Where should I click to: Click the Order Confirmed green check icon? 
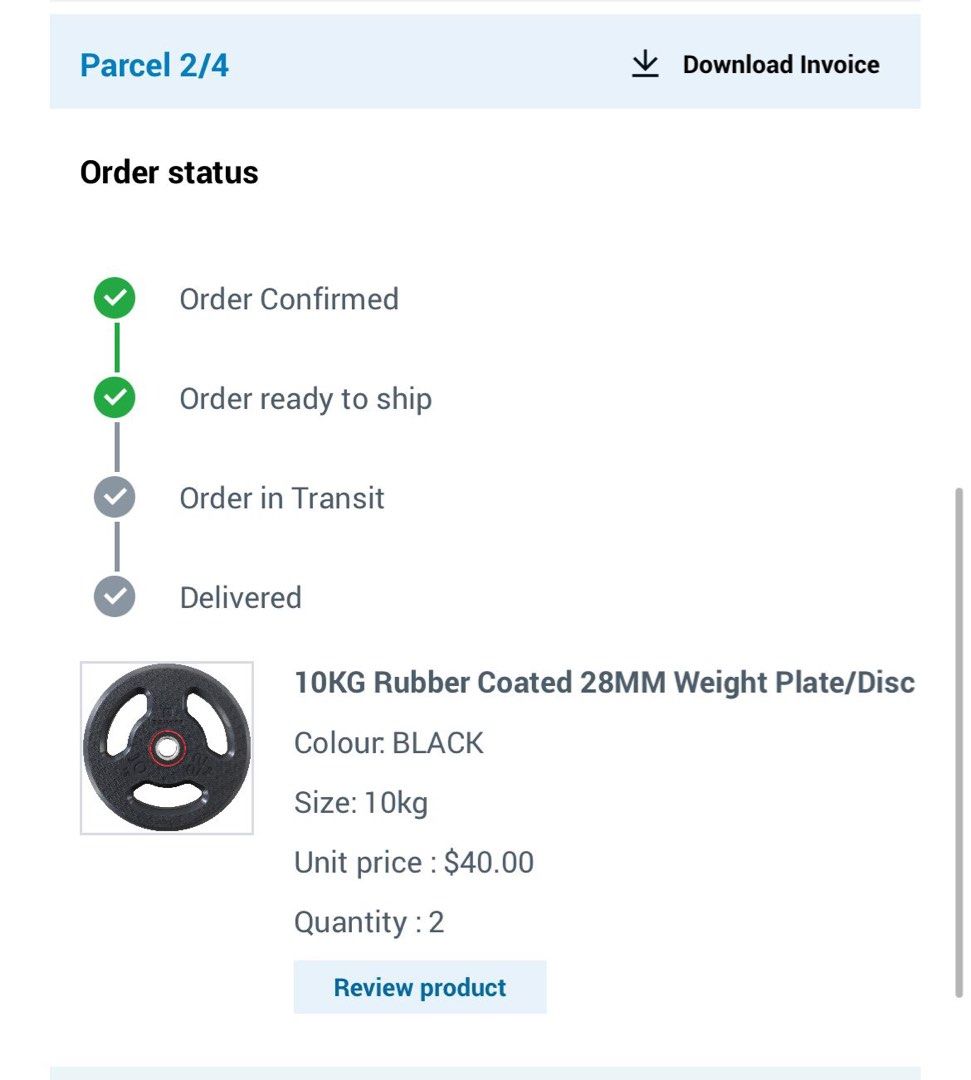coord(115,299)
